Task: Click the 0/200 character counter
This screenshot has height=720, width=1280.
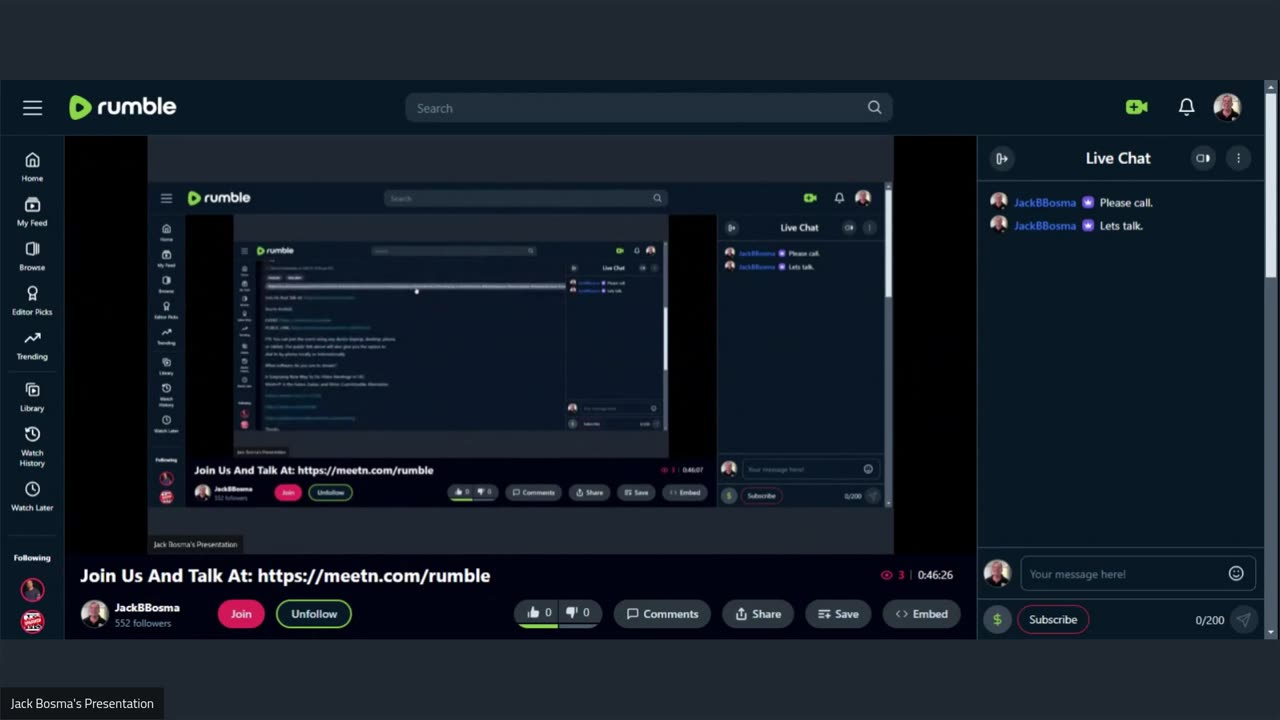Action: pyautogui.click(x=1210, y=620)
